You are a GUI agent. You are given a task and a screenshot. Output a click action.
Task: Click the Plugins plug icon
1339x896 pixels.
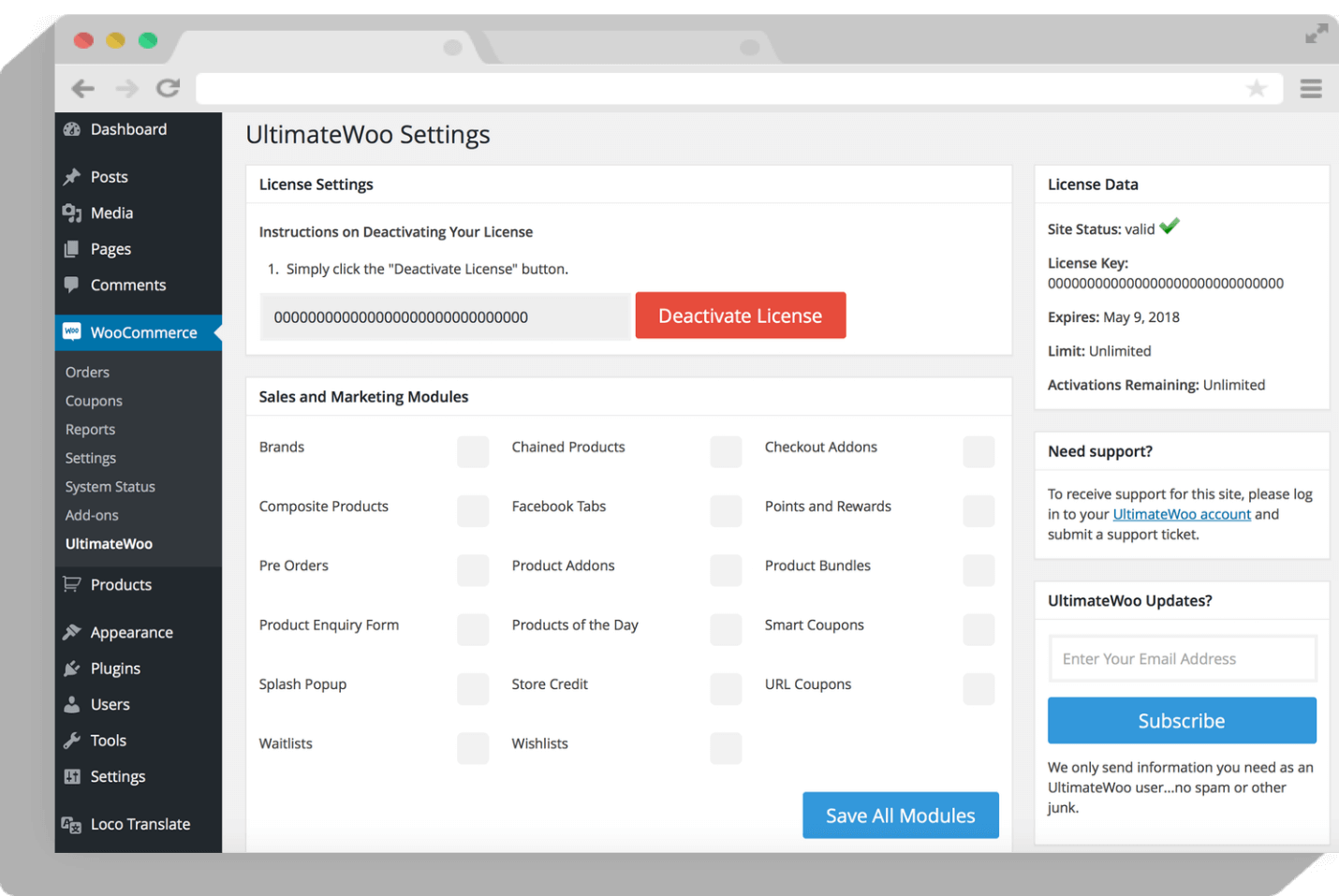tap(72, 668)
